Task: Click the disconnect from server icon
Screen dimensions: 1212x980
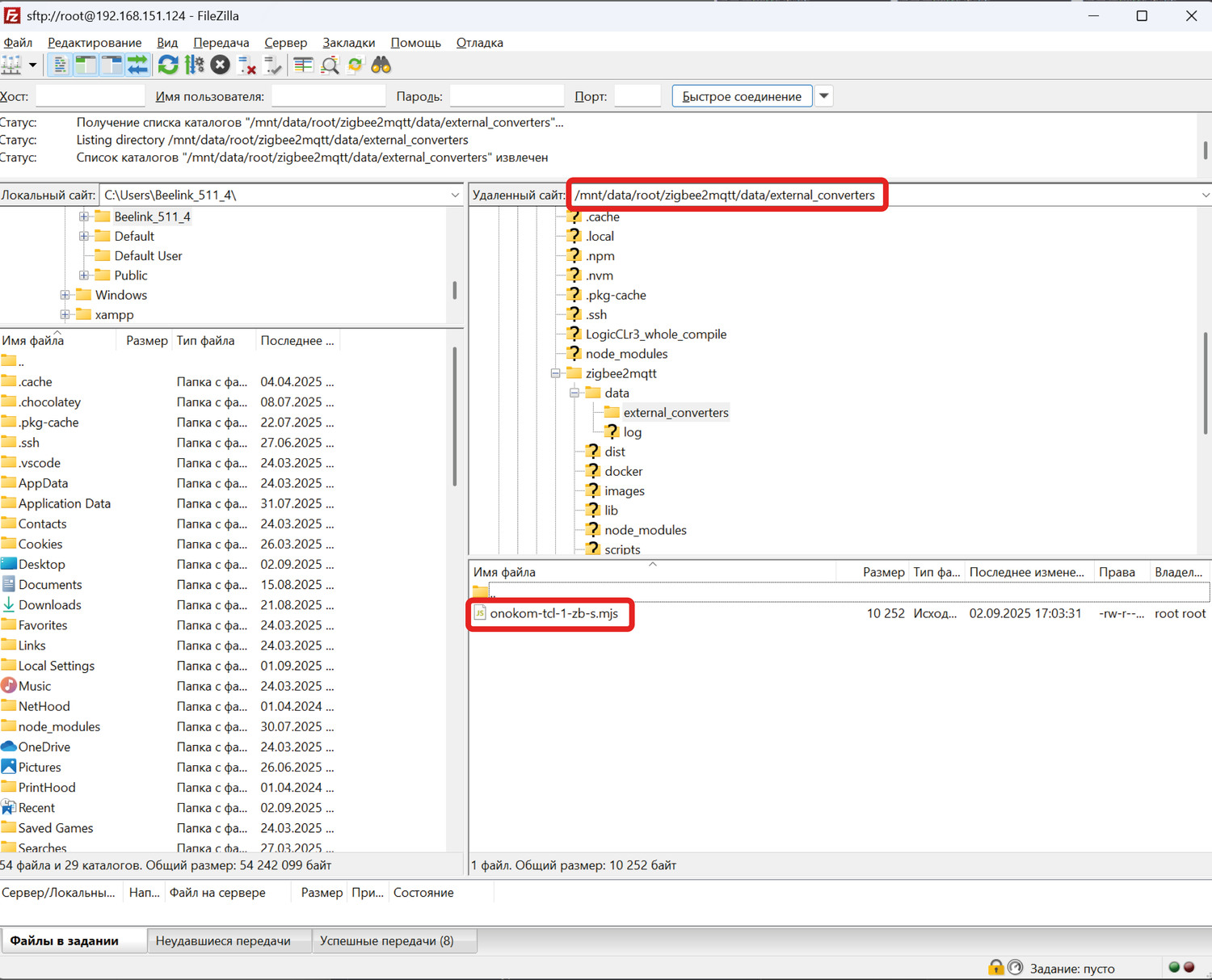Action: point(247,65)
